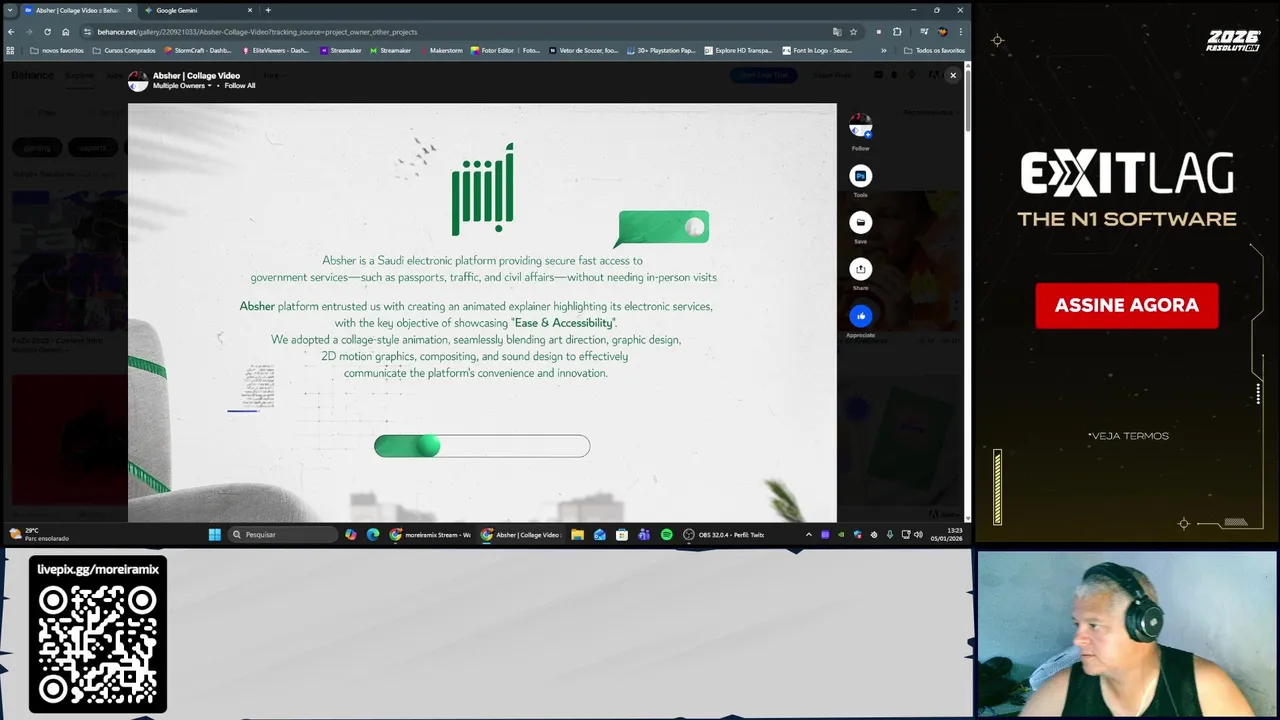Open the Explore HD Transparent bookmark
1280x720 pixels.
tap(738, 50)
